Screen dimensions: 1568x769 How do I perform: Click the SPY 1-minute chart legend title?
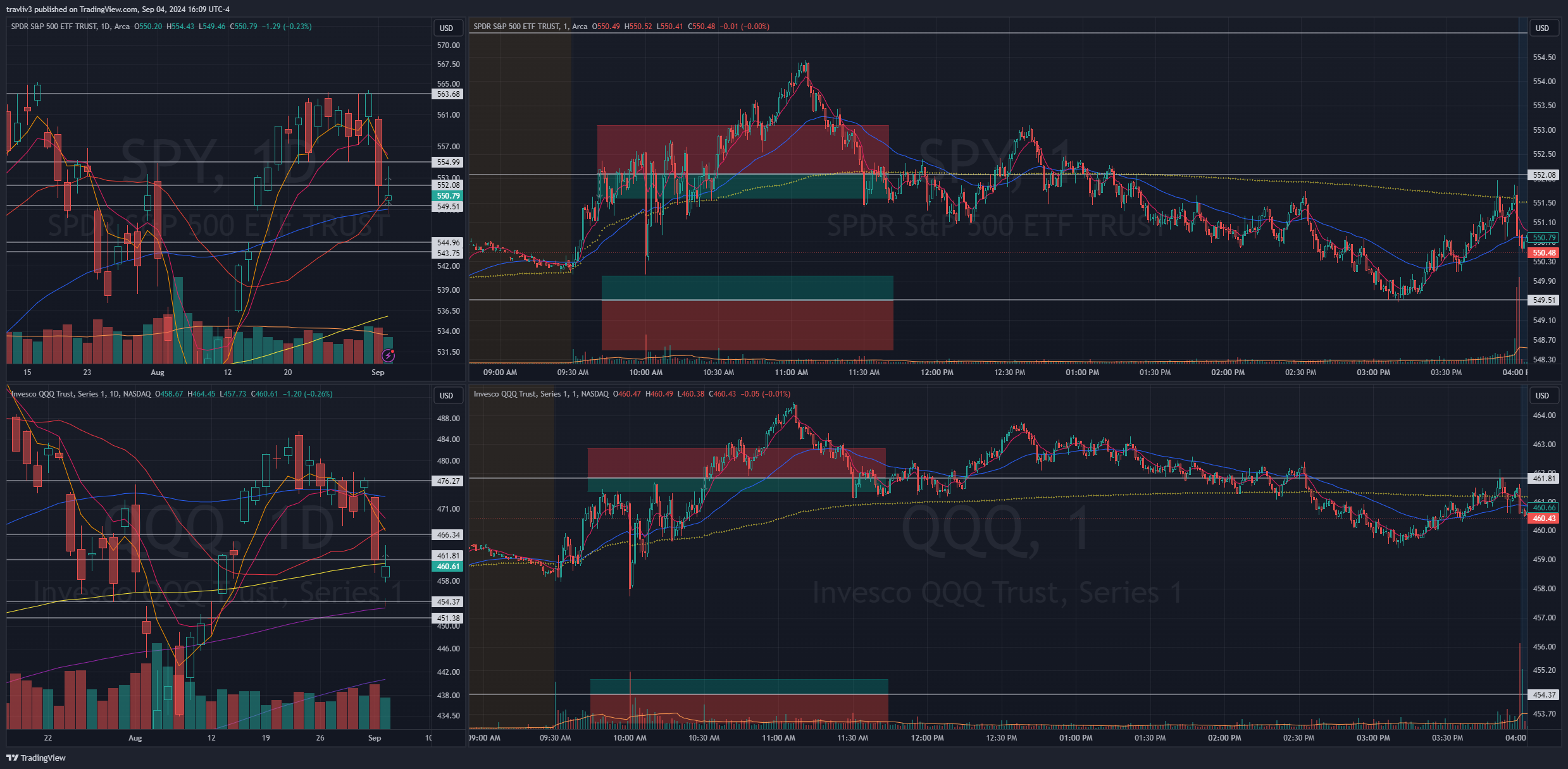(x=530, y=27)
